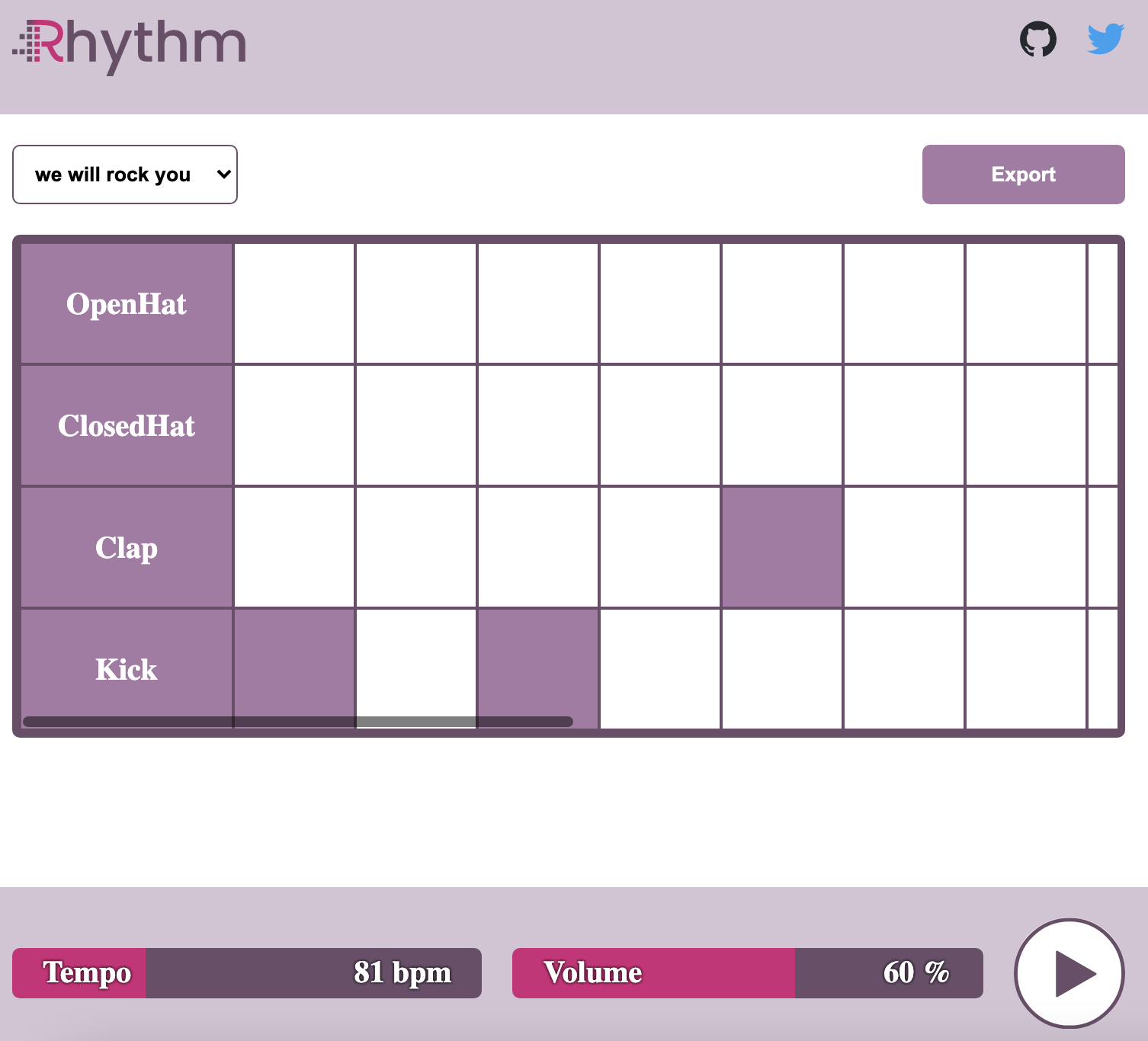The width and height of the screenshot is (1148, 1041).
Task: Open the GitHub icon link
Action: coord(1038,39)
